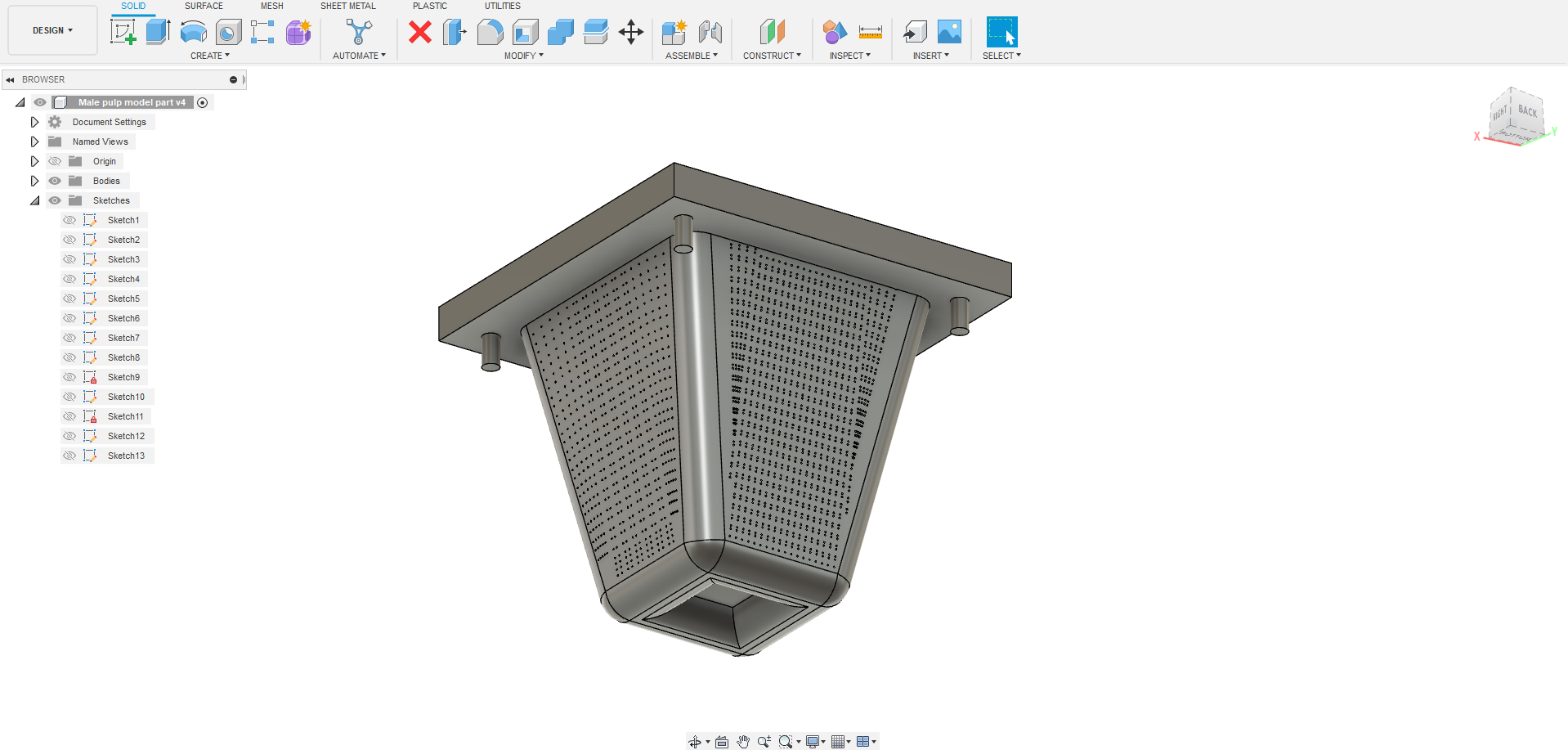Open the Modify dropdown menu

[524, 56]
